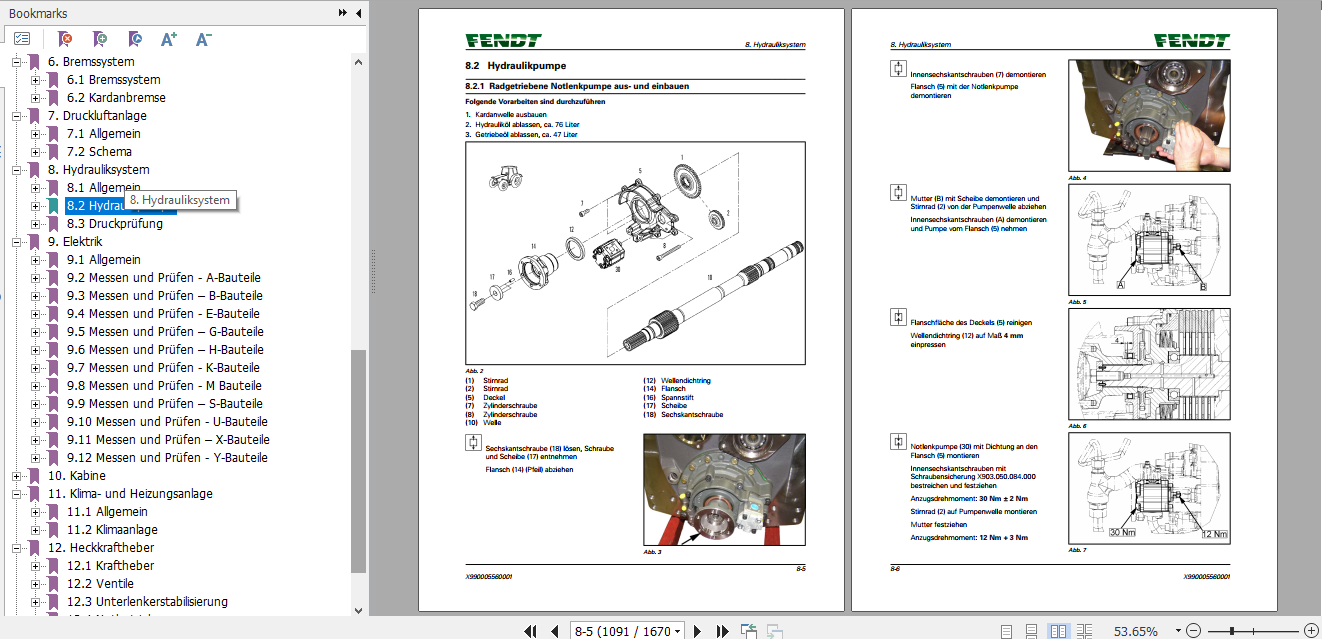The height and width of the screenshot is (639, 1322).
Task: Open bookmark 8.3 Druckprüfung
Action: [x=115, y=224]
